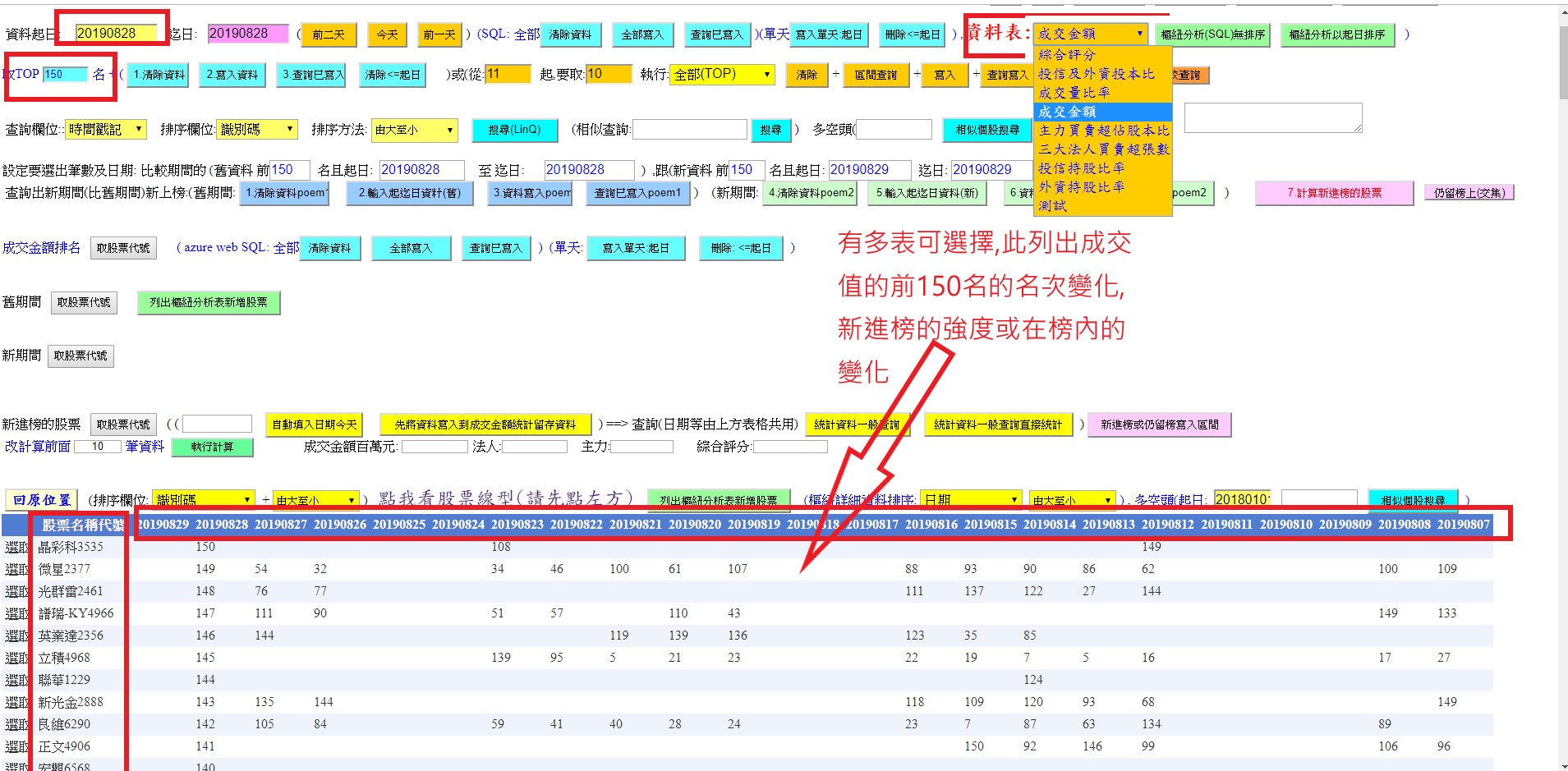Viewport: 1568px width, 771px height.
Task: Click the 今天 button
Action: point(387,34)
